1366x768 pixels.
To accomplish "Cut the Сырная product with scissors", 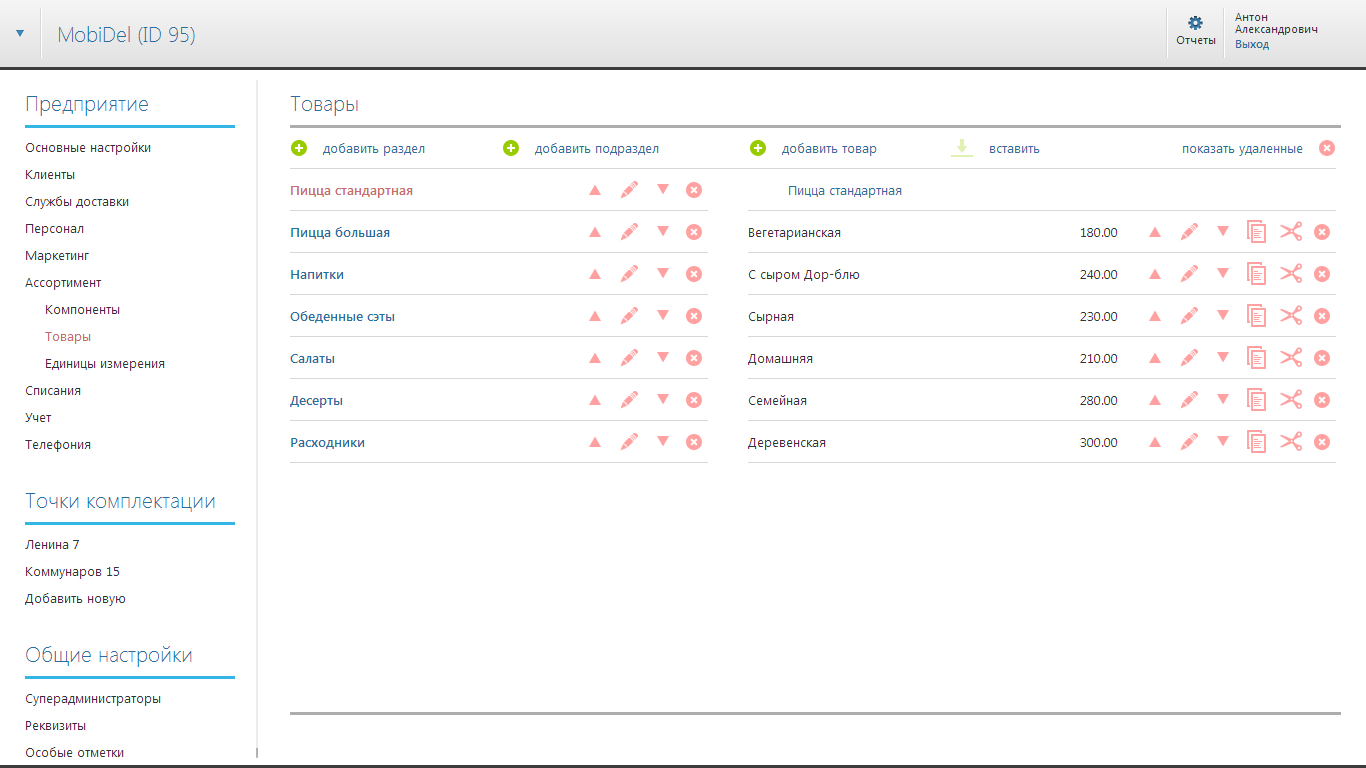I will click(1291, 316).
